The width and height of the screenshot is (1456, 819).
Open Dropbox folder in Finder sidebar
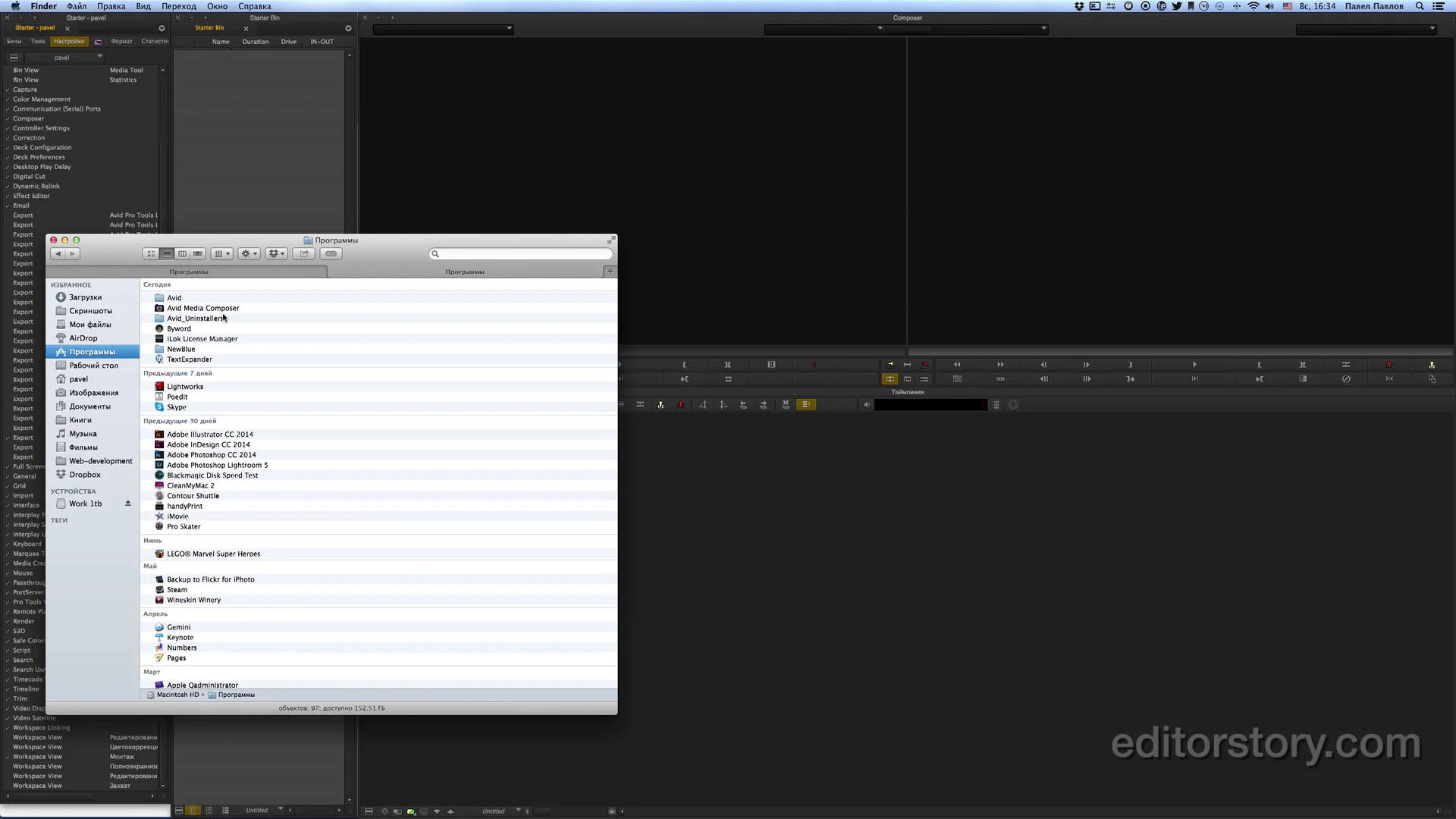(85, 475)
